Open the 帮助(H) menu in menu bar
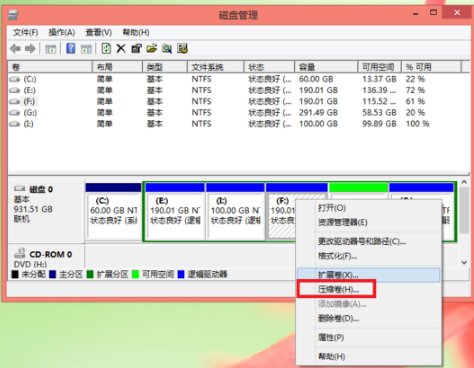 coord(136,32)
